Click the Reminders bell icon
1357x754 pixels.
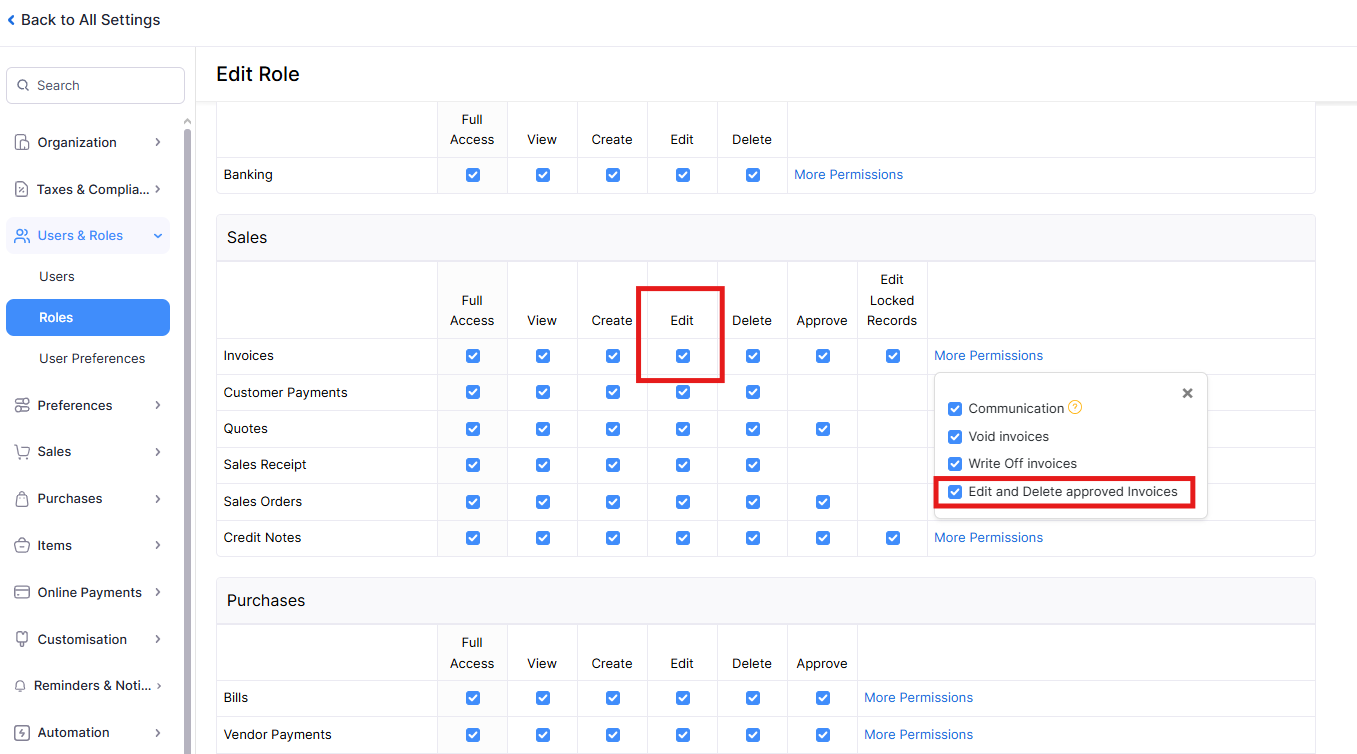tap(21, 685)
